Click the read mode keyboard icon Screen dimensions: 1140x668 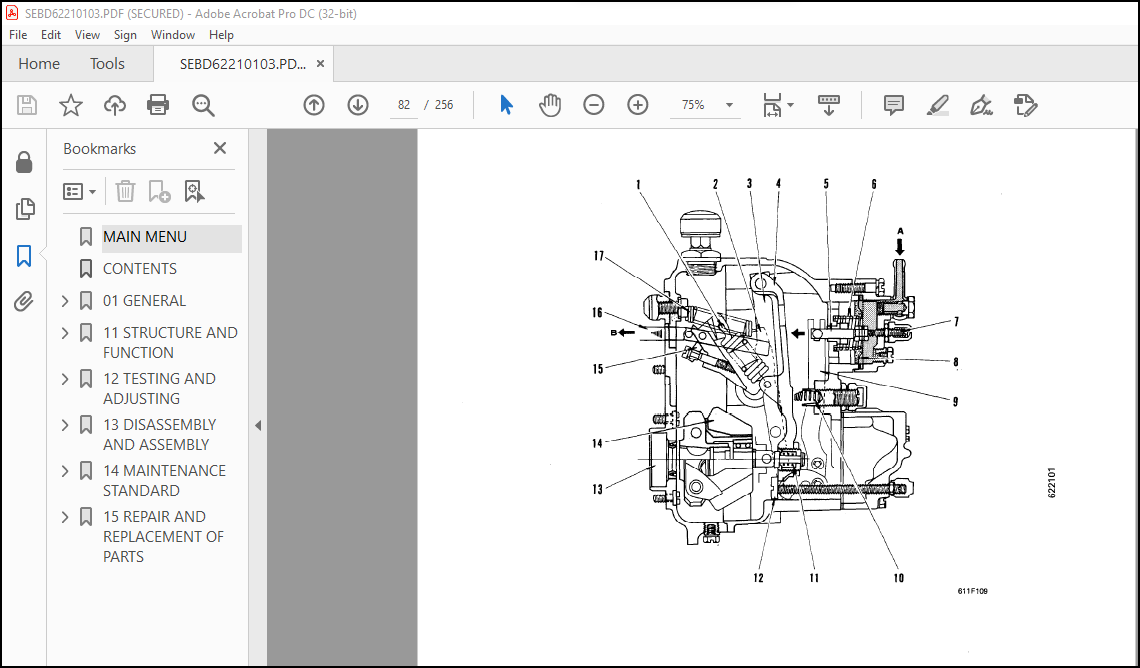pos(828,105)
